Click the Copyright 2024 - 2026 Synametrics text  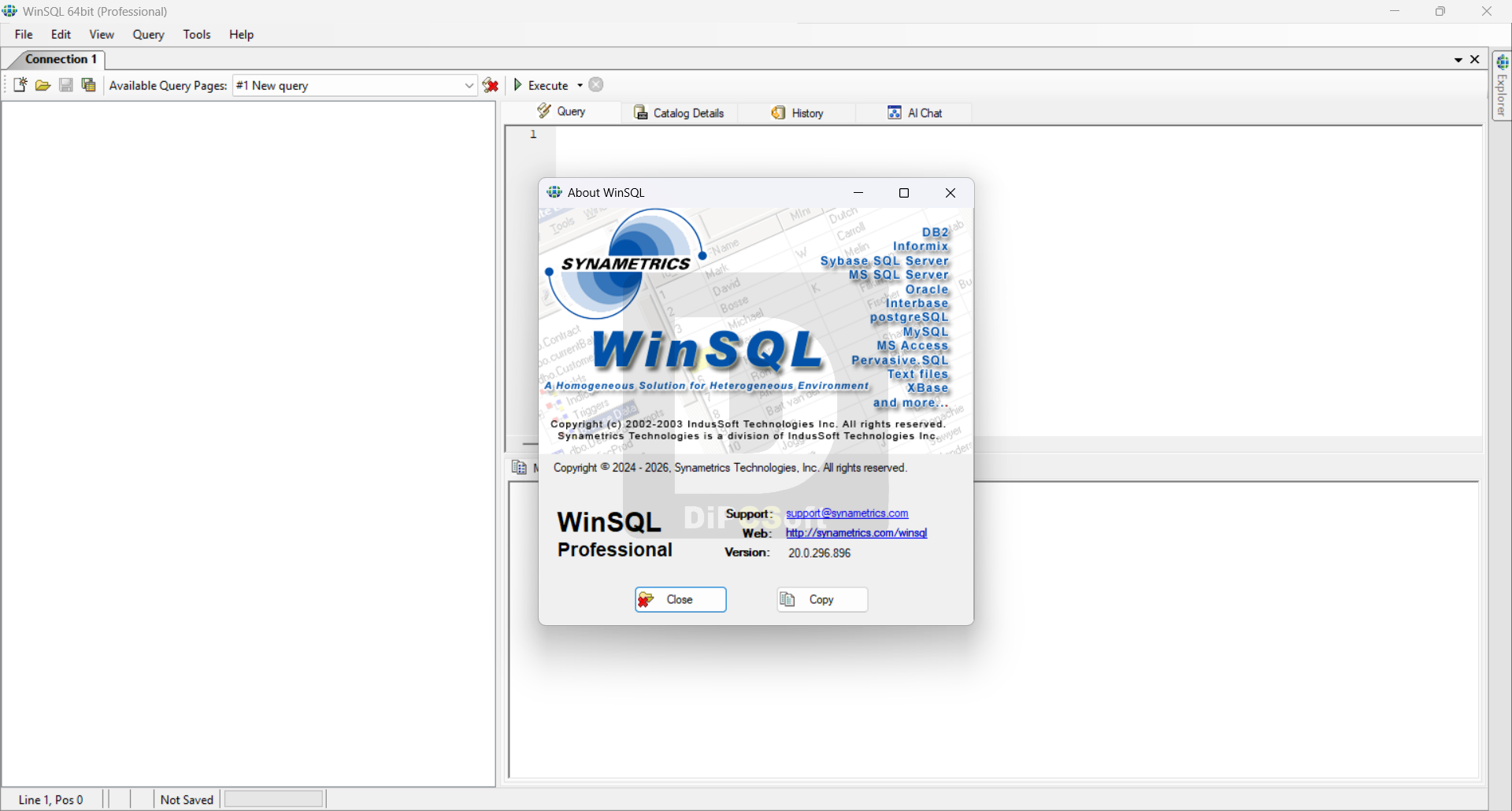pos(730,468)
